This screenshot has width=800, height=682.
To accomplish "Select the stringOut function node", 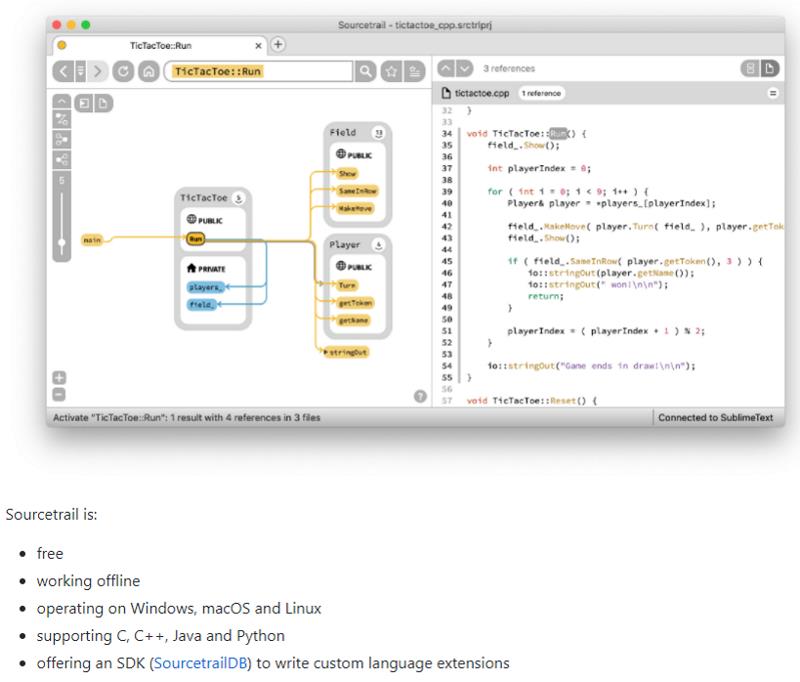I will click(346, 352).
